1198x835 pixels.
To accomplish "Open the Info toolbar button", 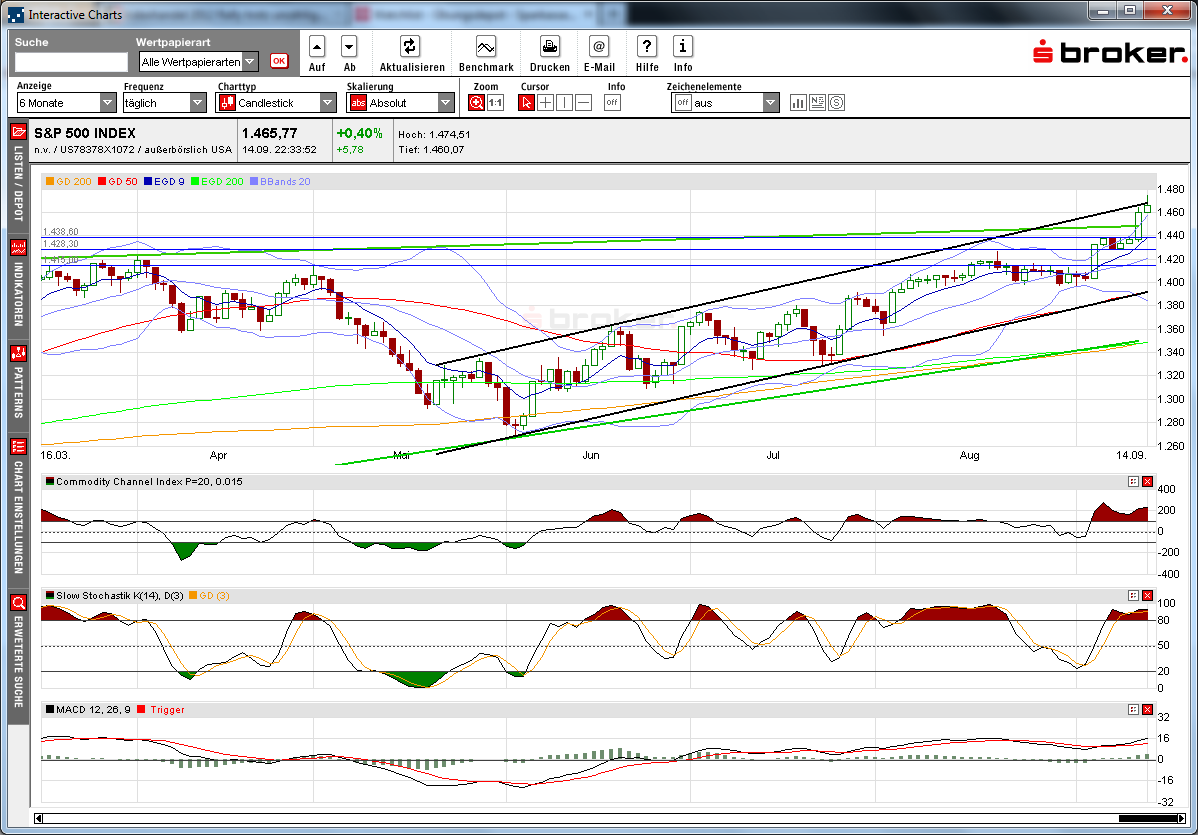I will click(682, 47).
